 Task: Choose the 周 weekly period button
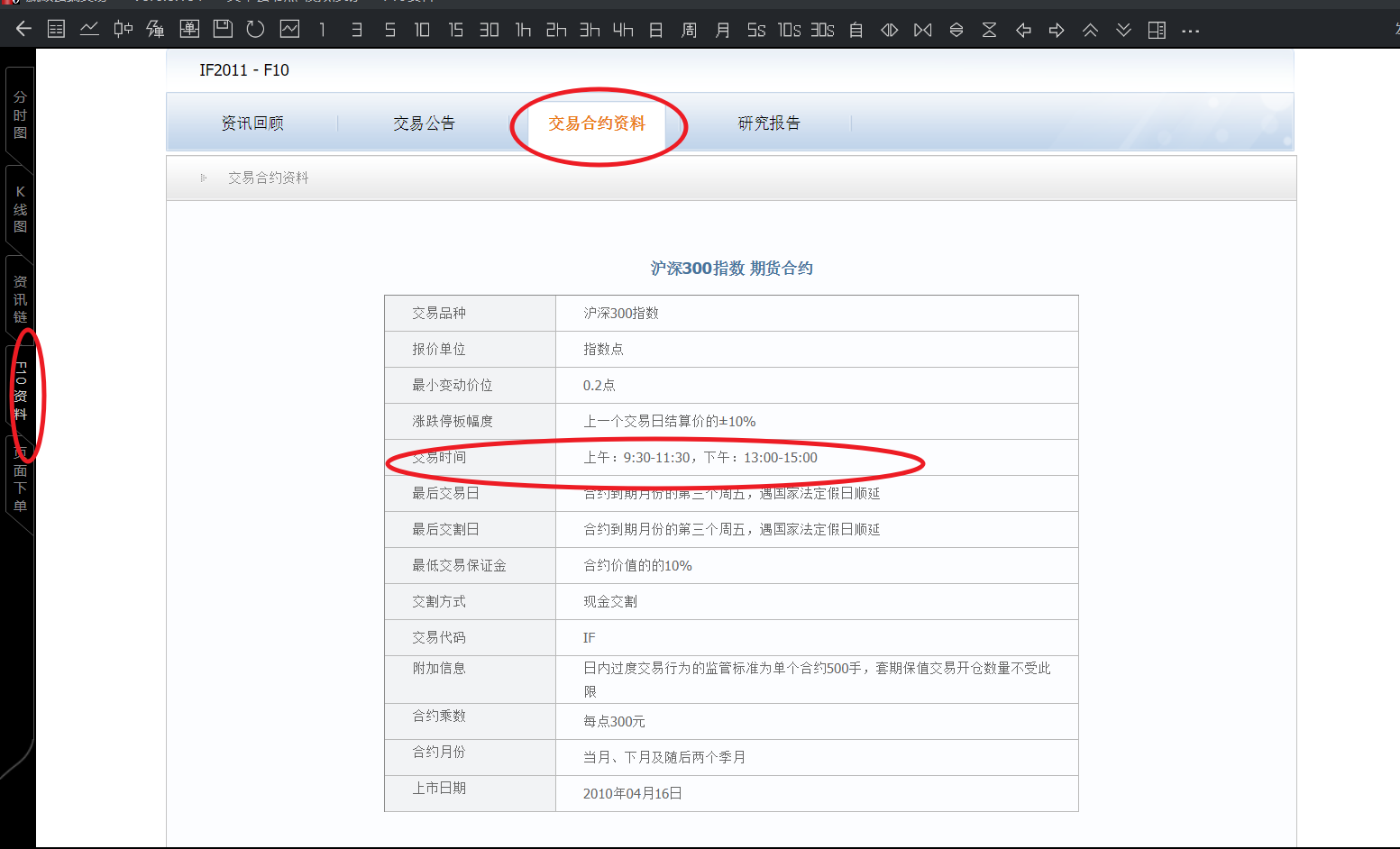(x=689, y=31)
